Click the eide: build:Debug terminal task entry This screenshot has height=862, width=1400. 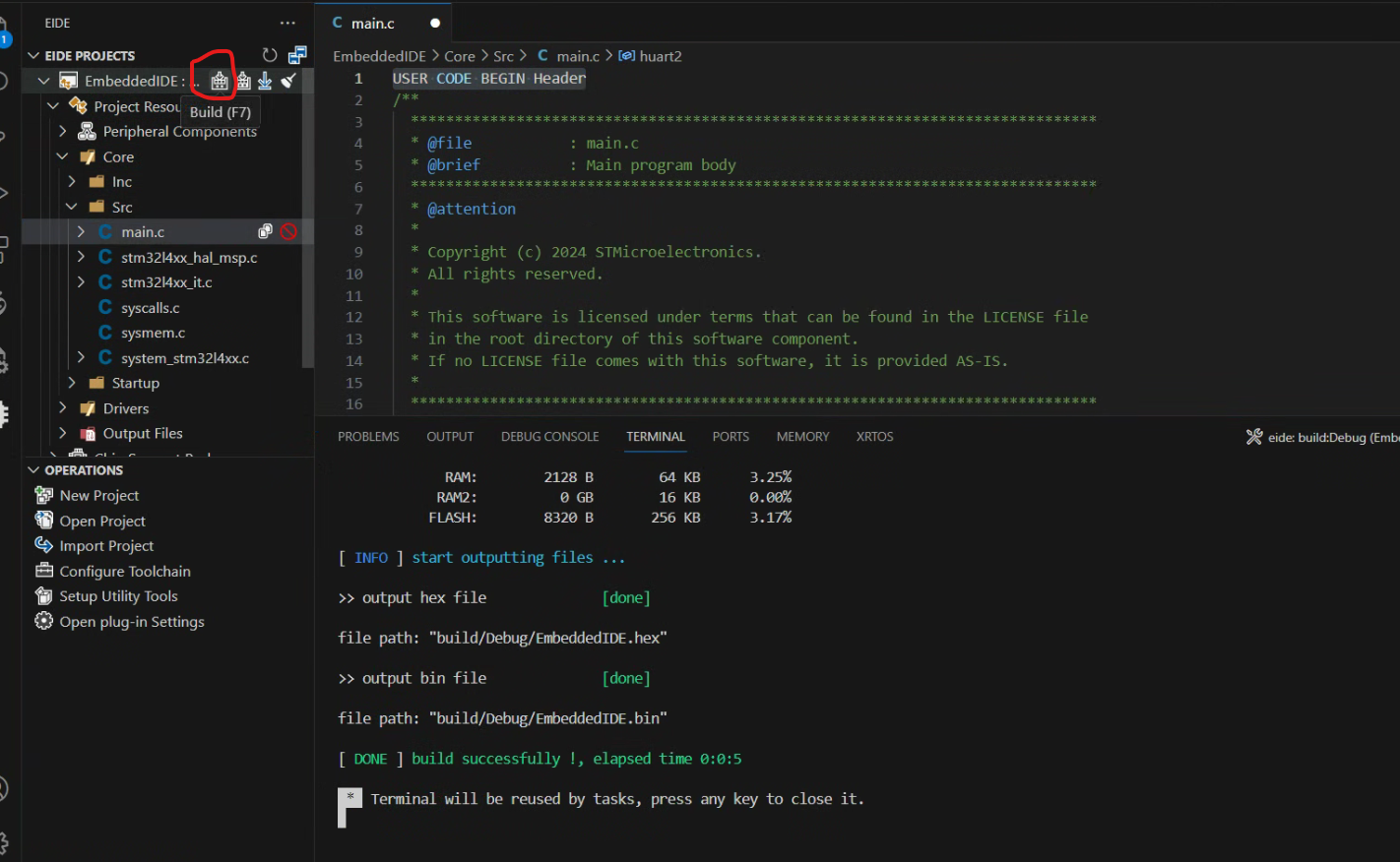point(1322,437)
